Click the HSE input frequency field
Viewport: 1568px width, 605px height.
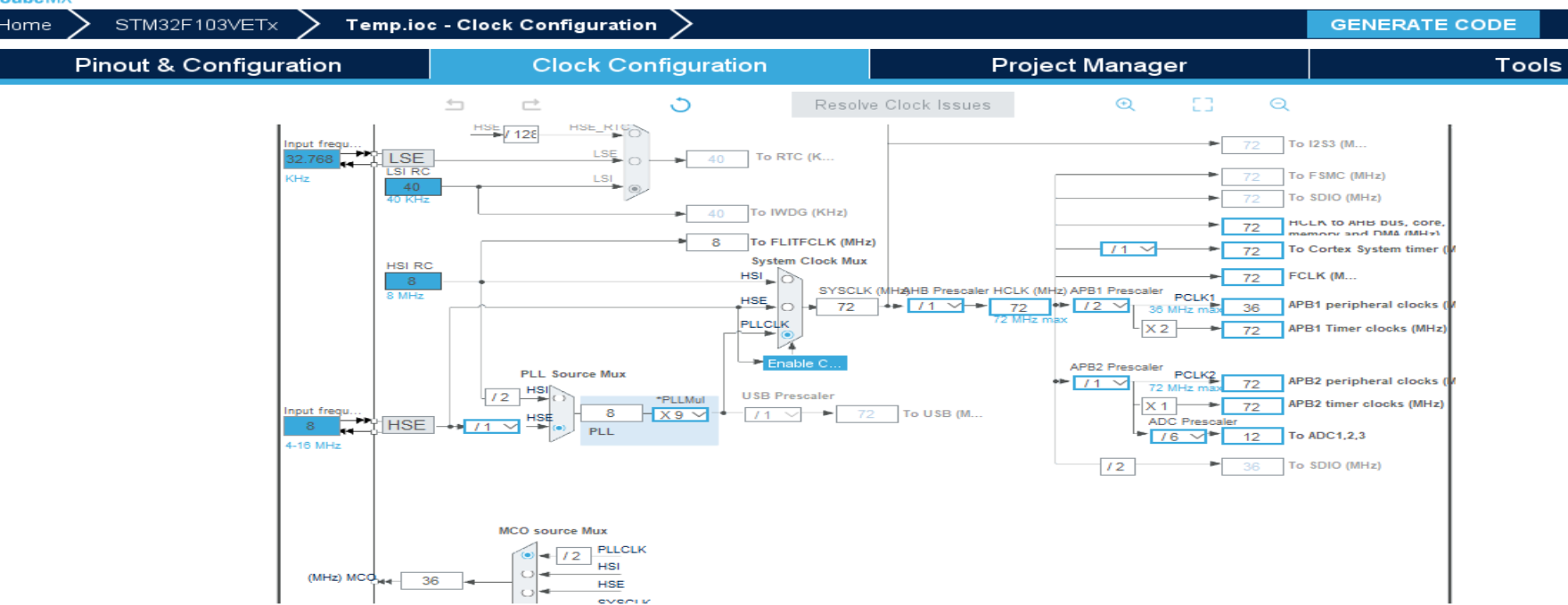(x=310, y=426)
